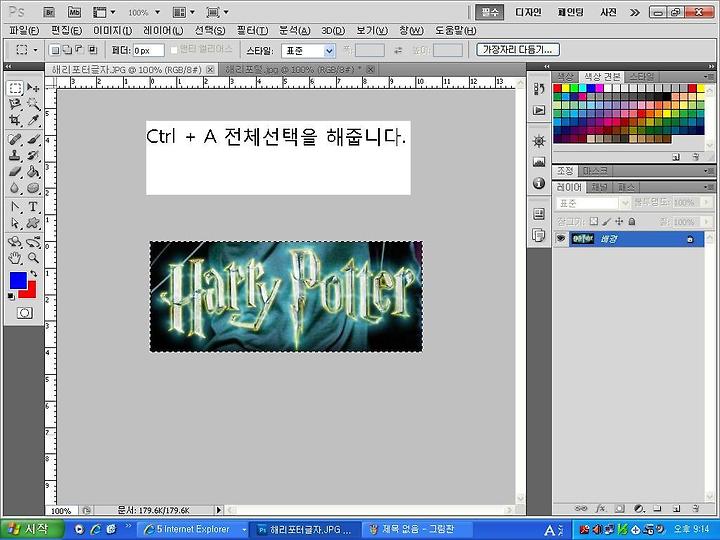
Task: Select the Eraser tool
Action: [15, 172]
